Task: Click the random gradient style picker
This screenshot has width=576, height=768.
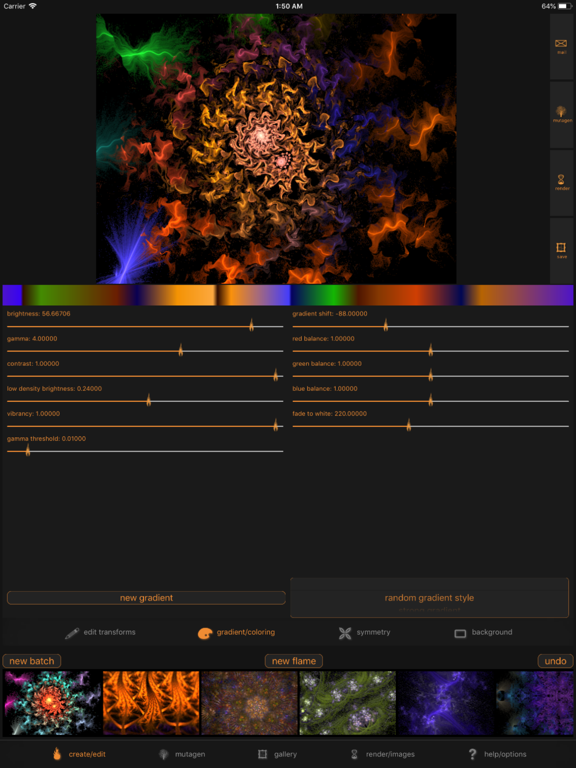Action: [430, 598]
